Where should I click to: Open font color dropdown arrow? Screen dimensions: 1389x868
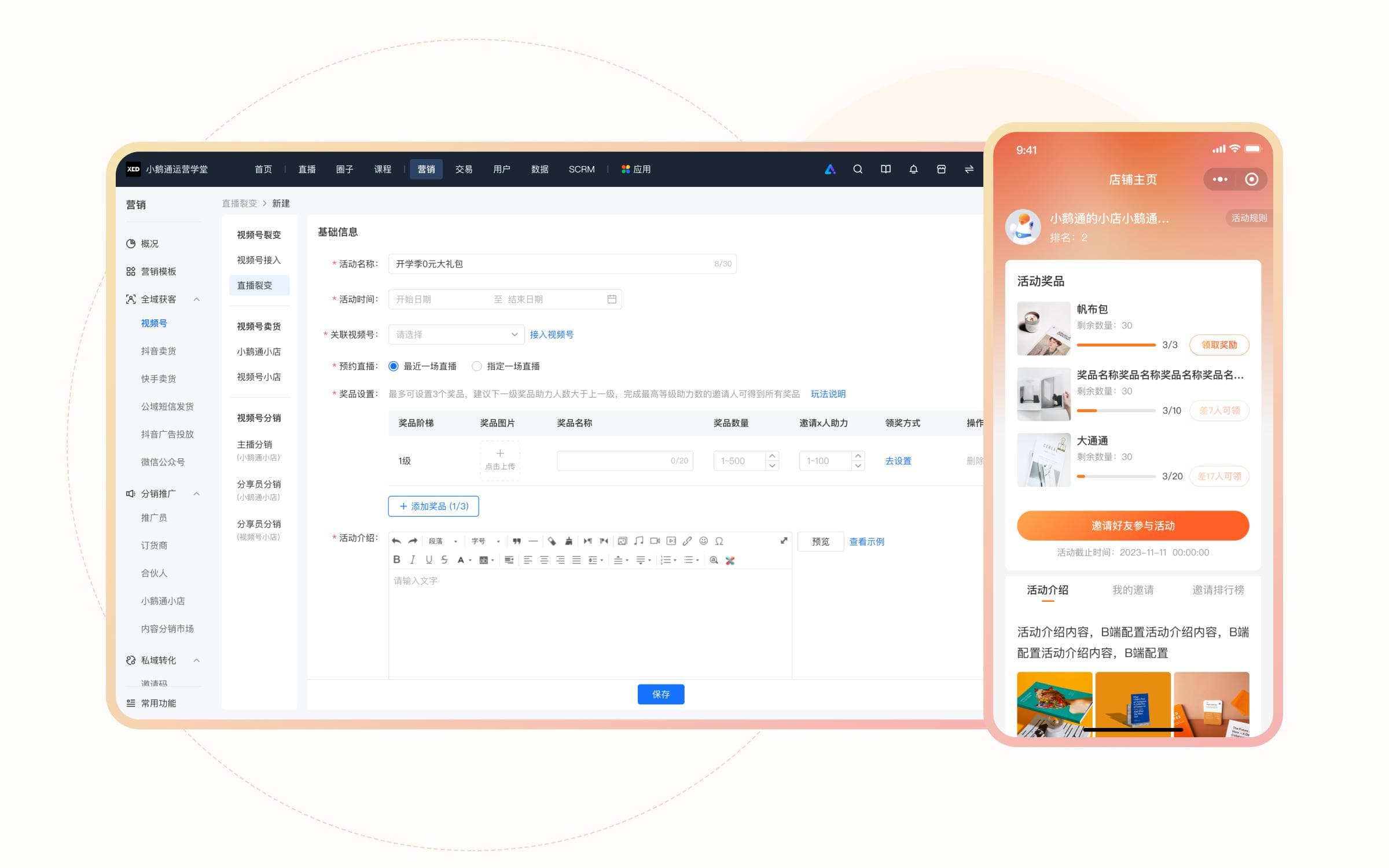tap(471, 560)
